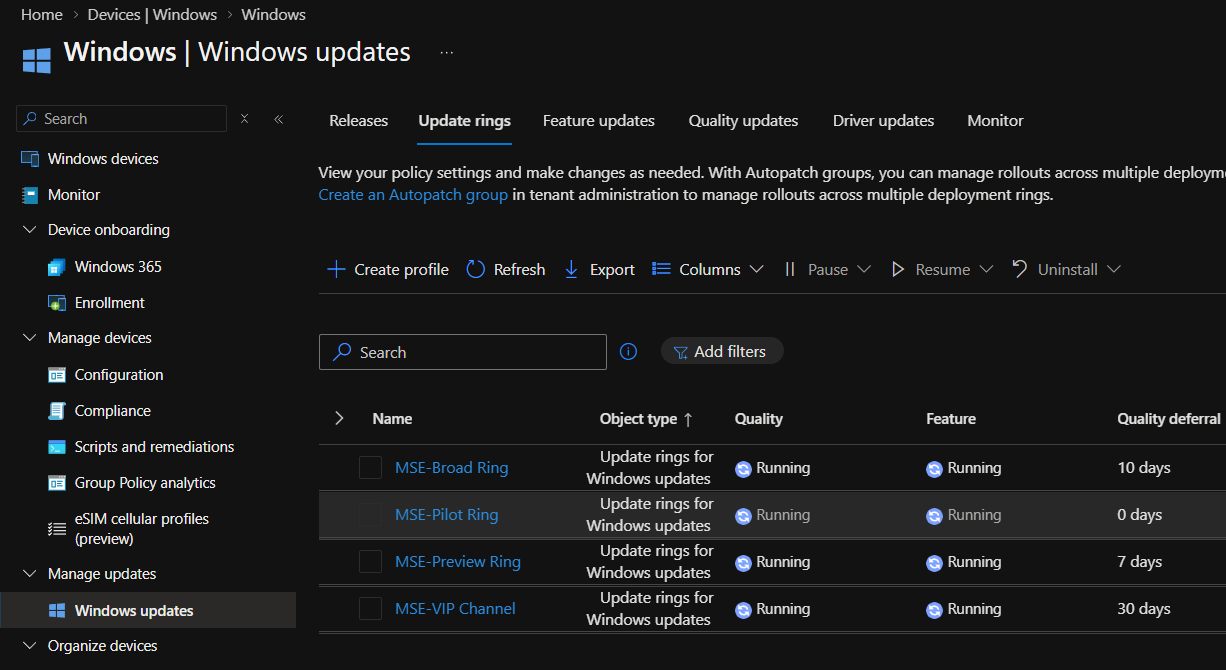Select the Create profile icon
Screen dimensions: 1226x670
[x=335, y=269]
